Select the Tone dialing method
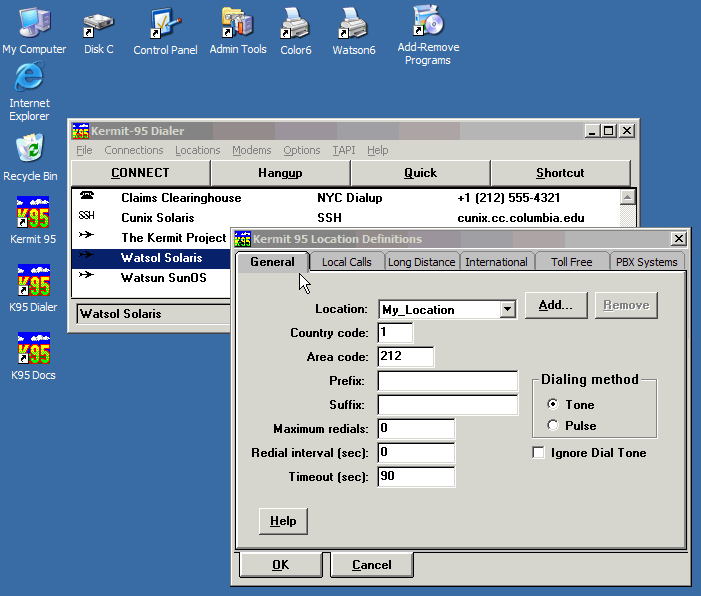This screenshot has height=596, width=701. (x=553, y=405)
